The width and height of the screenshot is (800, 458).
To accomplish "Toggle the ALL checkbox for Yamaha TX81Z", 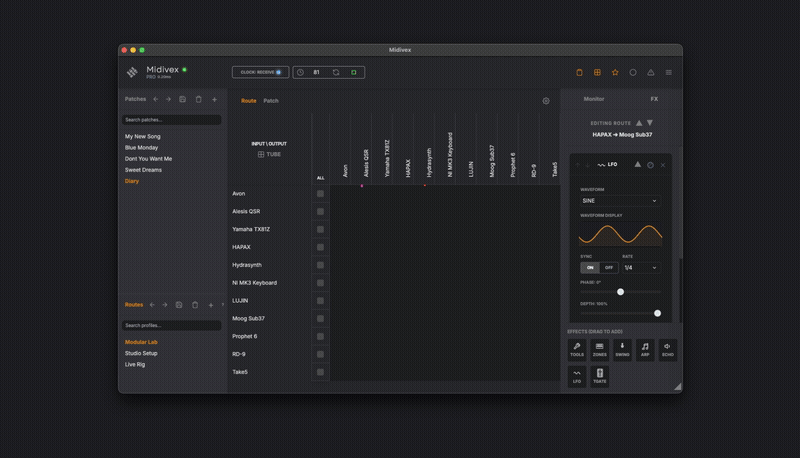I will click(320, 230).
